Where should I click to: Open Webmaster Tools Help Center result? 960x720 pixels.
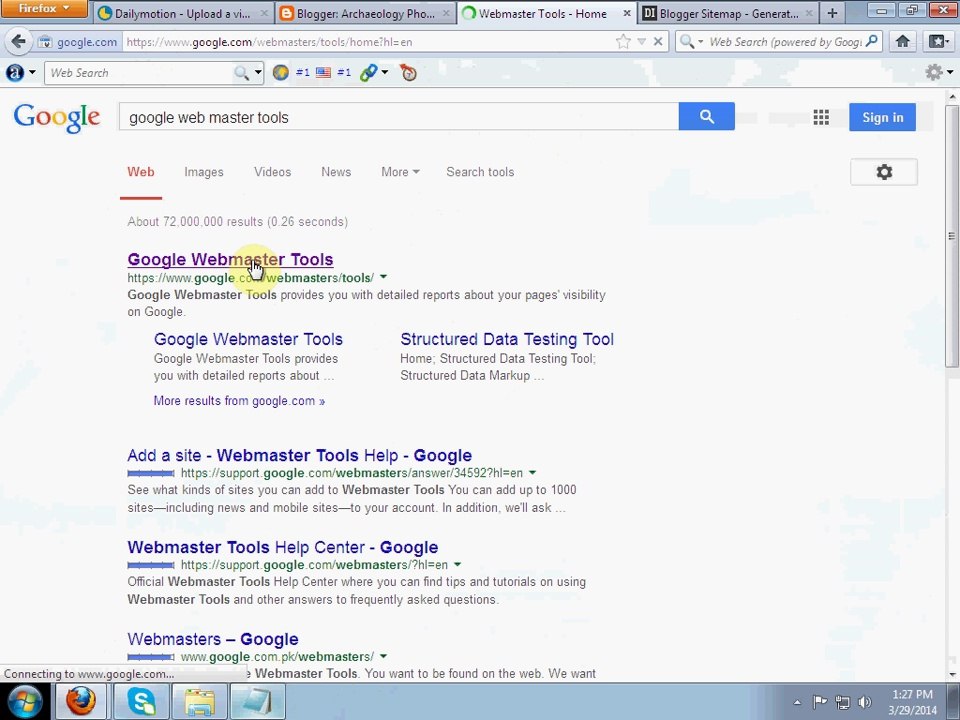tap(283, 547)
